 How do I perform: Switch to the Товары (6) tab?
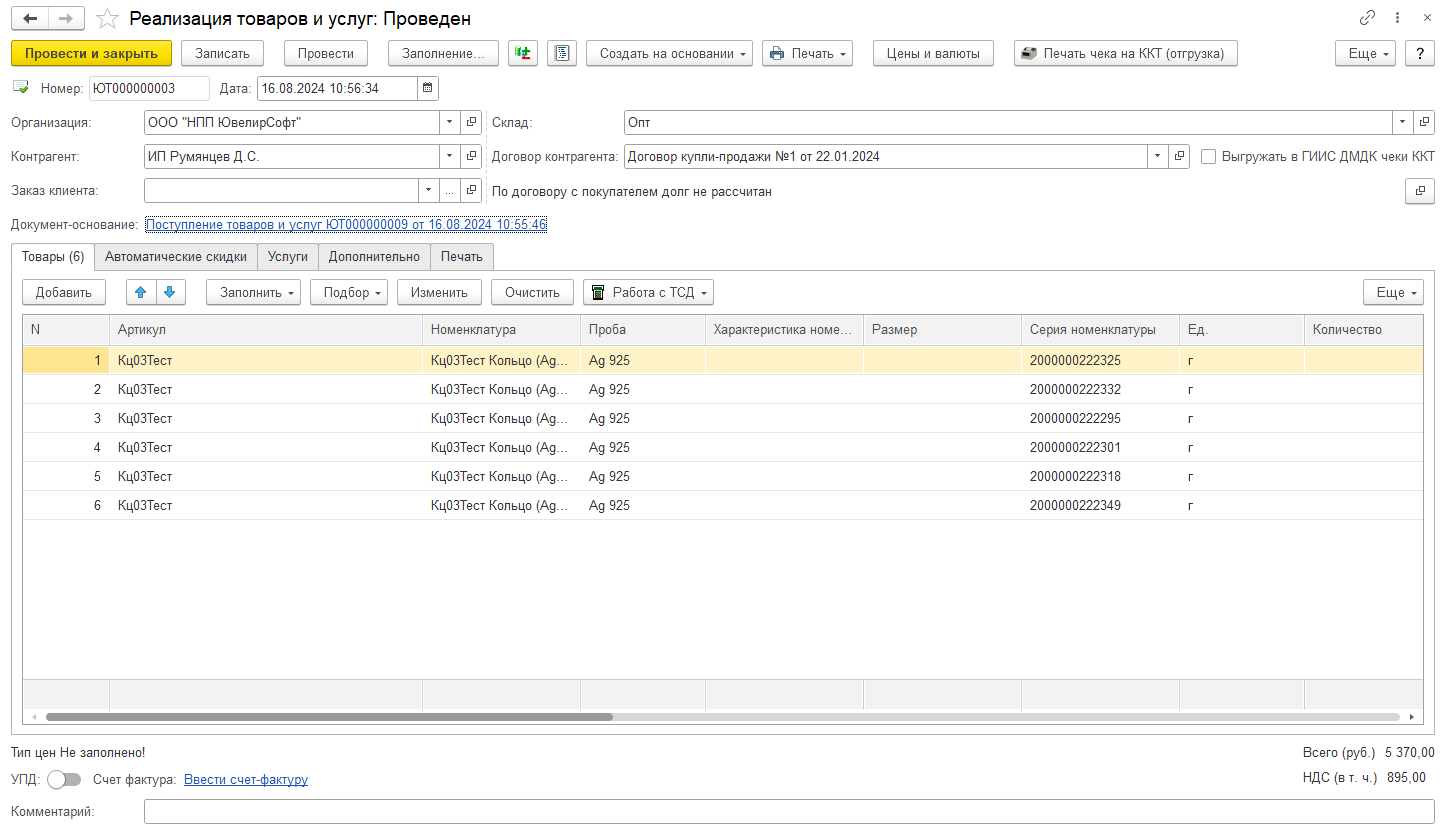tap(53, 256)
